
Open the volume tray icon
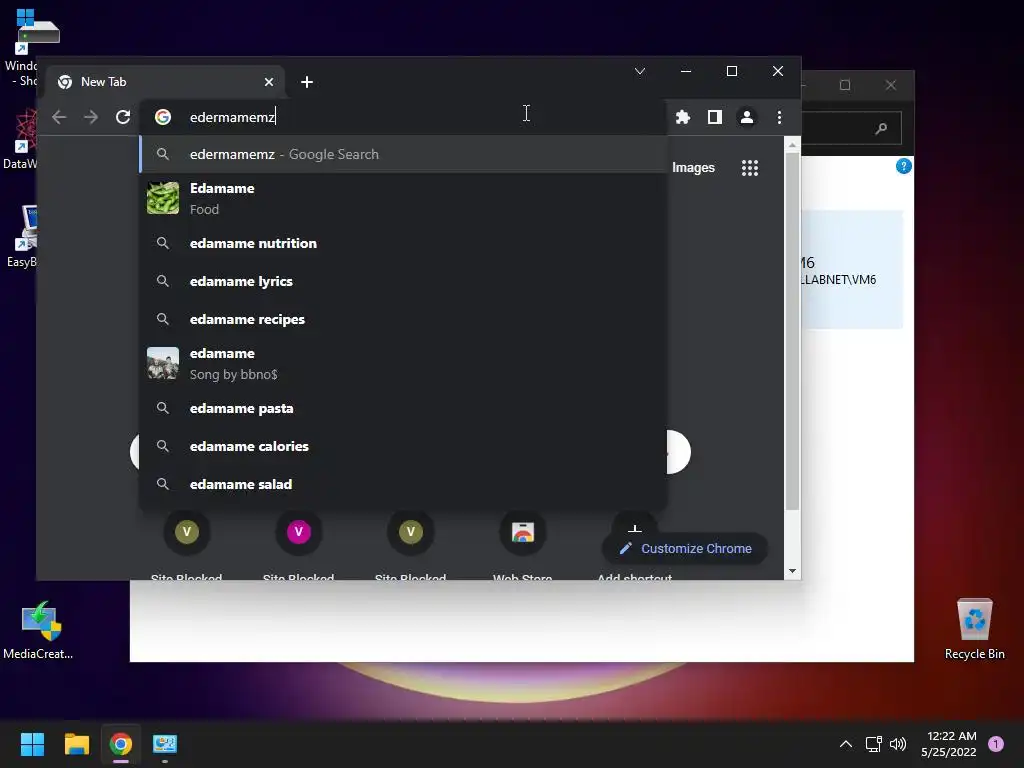898,744
